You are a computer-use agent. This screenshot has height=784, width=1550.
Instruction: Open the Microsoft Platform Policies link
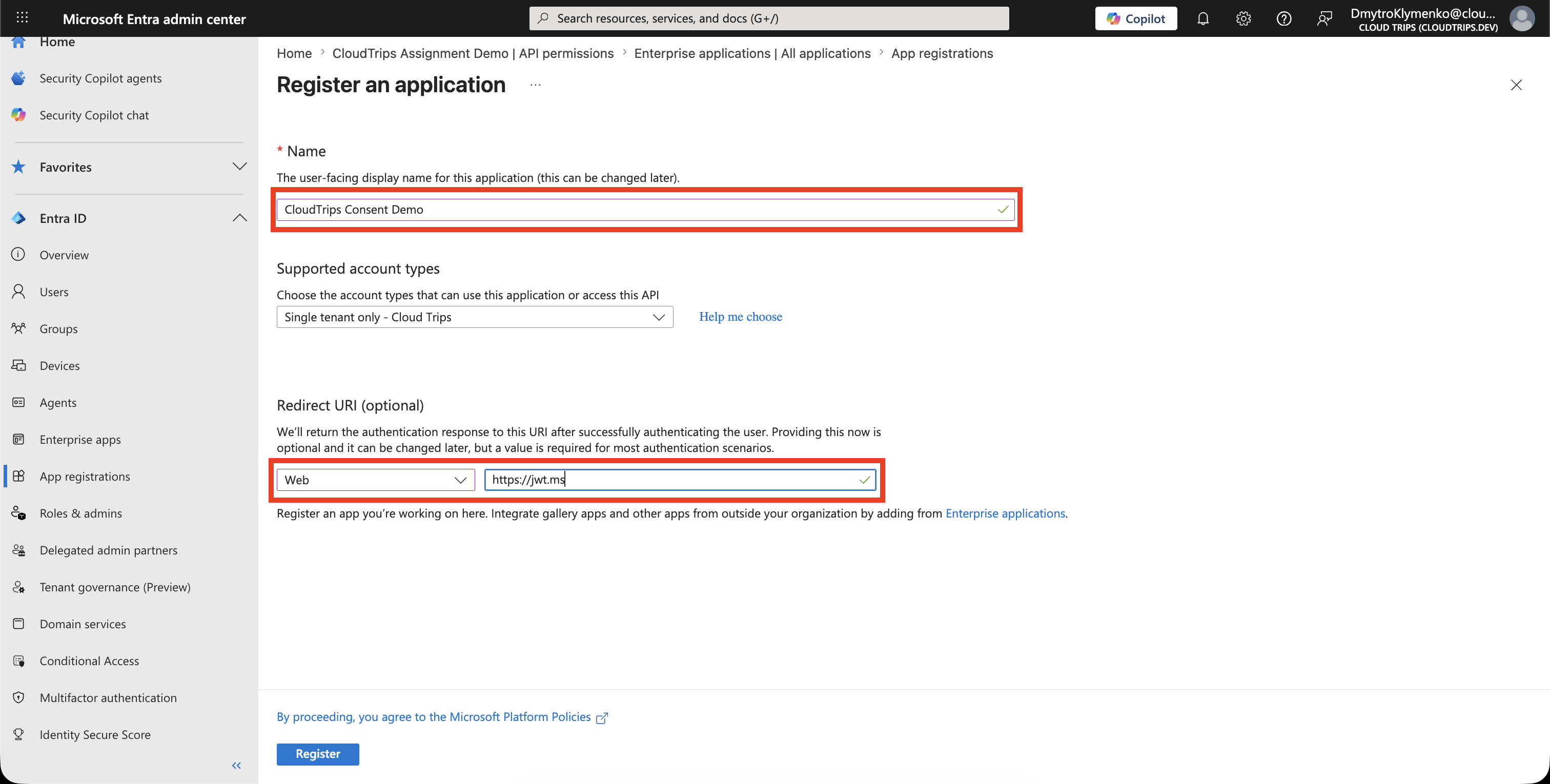pos(442,716)
